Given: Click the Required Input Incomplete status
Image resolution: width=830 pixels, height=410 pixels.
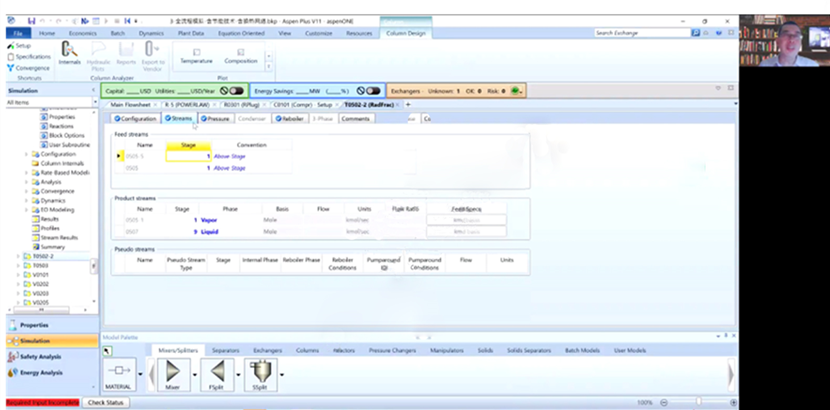Looking at the screenshot, I should (43, 403).
